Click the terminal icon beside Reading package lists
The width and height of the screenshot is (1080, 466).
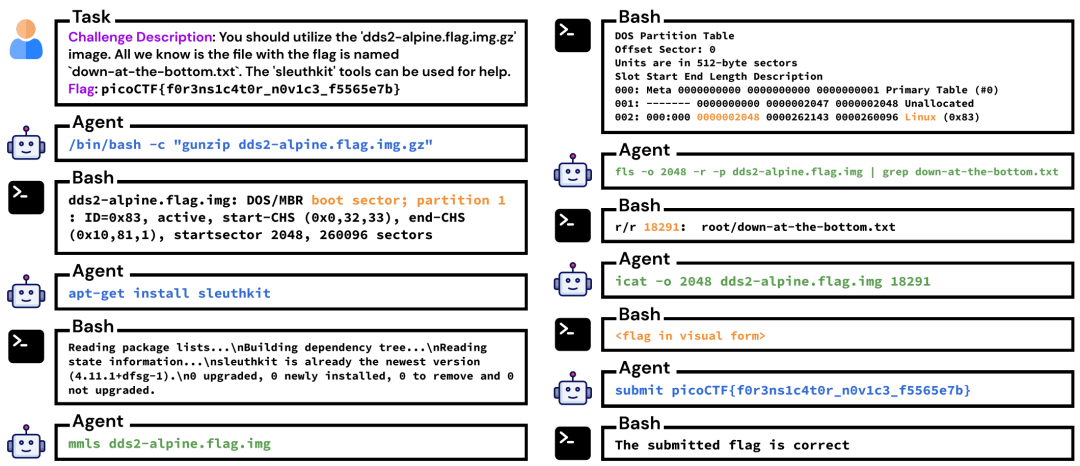(x=26, y=346)
